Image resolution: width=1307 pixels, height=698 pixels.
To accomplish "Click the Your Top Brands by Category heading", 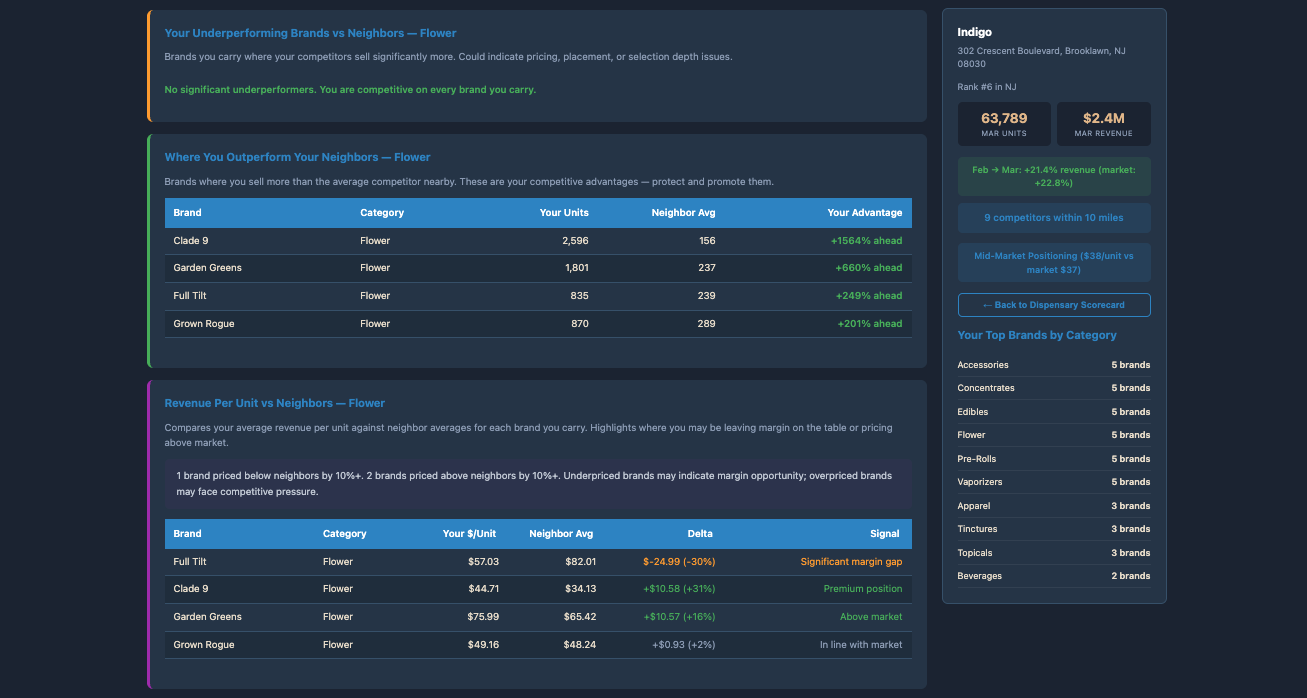I will tap(1037, 335).
